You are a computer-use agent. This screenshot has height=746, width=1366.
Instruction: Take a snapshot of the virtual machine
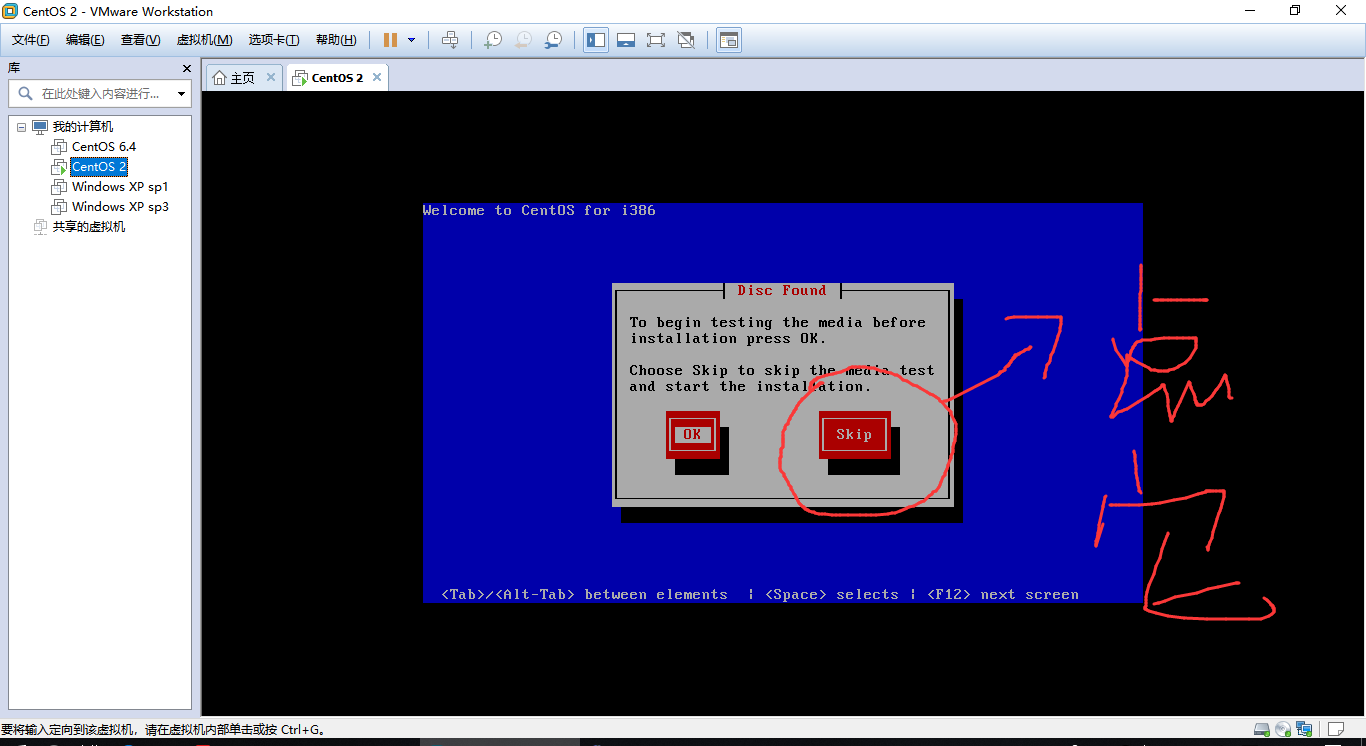492,40
